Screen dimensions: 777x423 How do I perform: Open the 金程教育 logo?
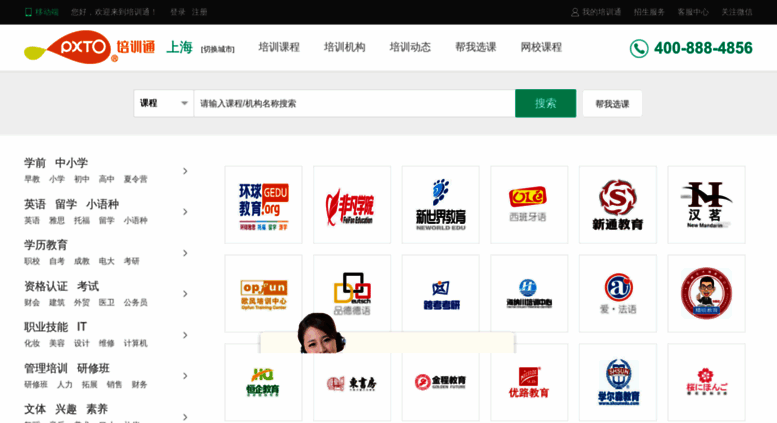pos(441,382)
